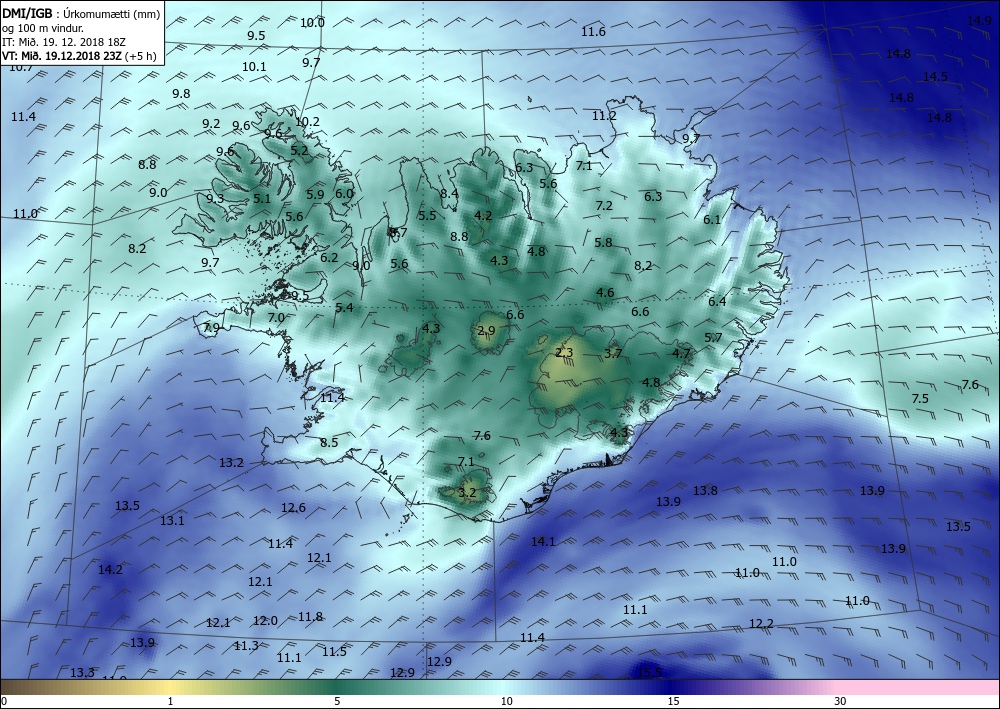
Task: Click the 3.7 value on the map
Action: tap(613, 353)
